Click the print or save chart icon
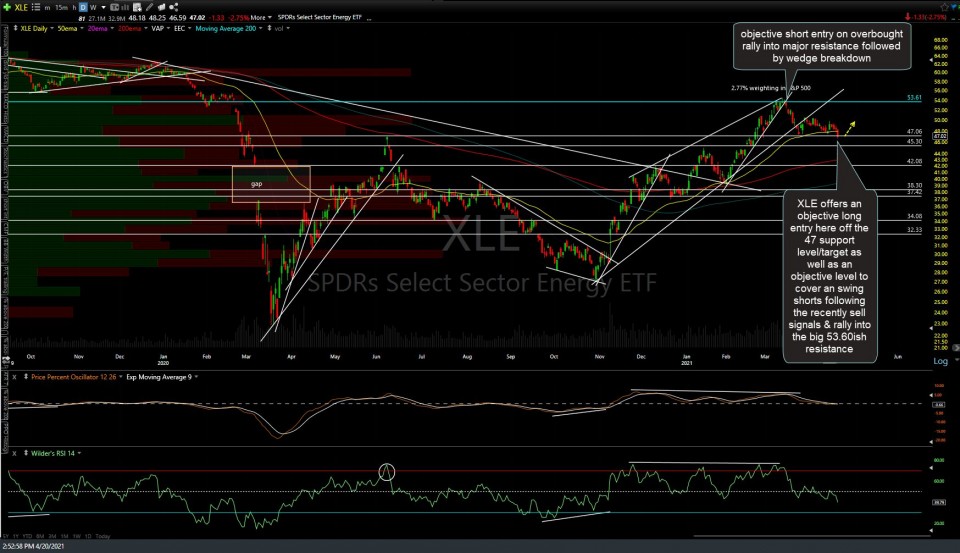960x553 pixels. [x=162, y=7]
